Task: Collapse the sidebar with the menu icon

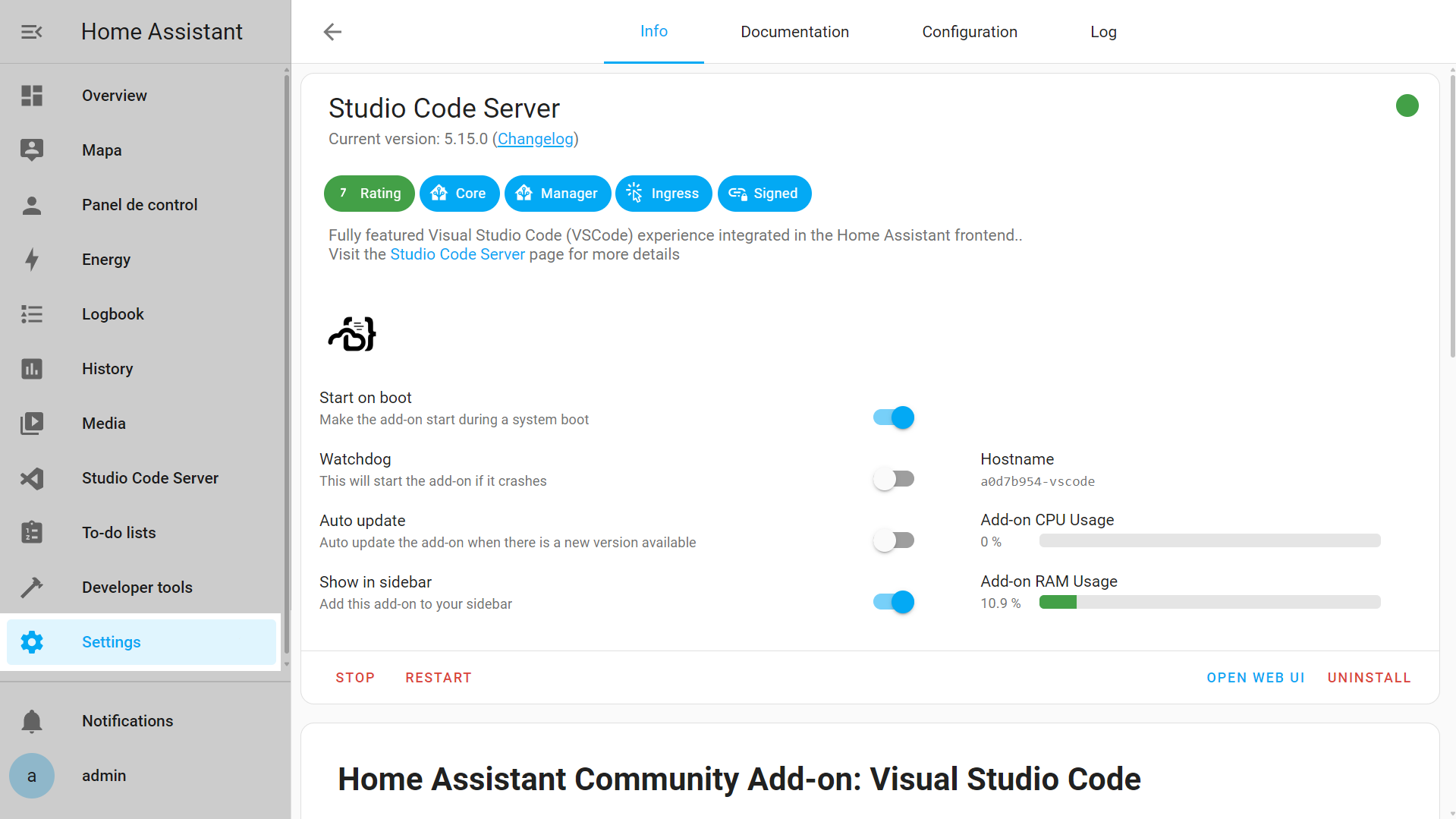Action: click(x=31, y=32)
